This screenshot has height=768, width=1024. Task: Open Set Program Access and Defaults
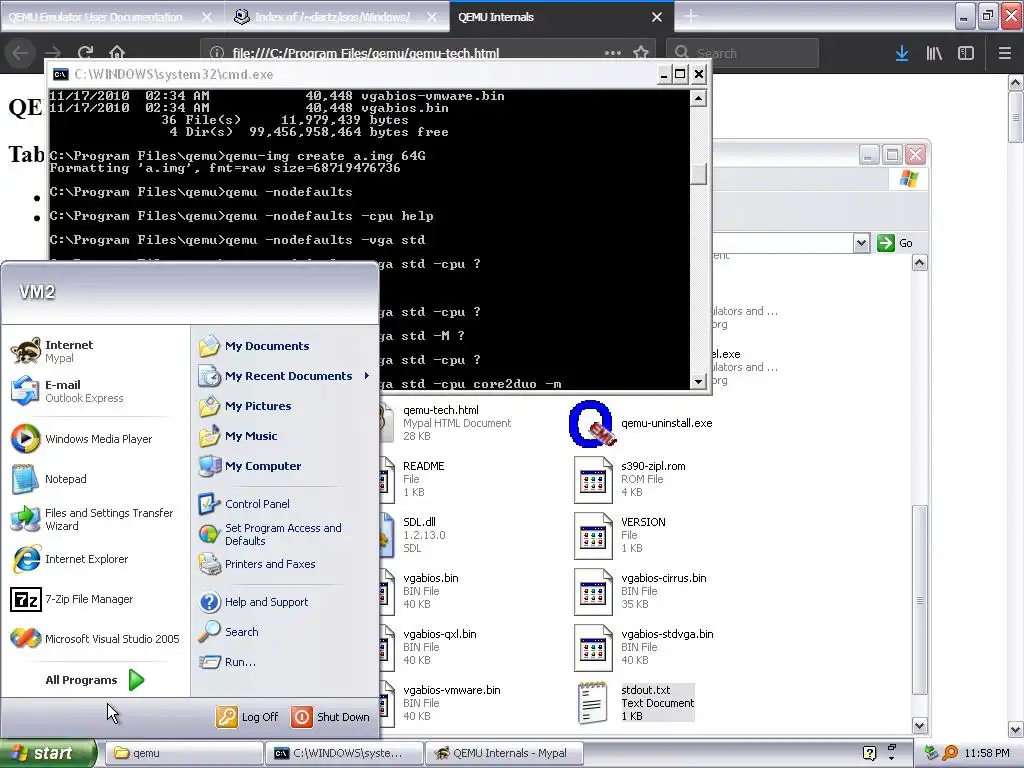point(270,534)
